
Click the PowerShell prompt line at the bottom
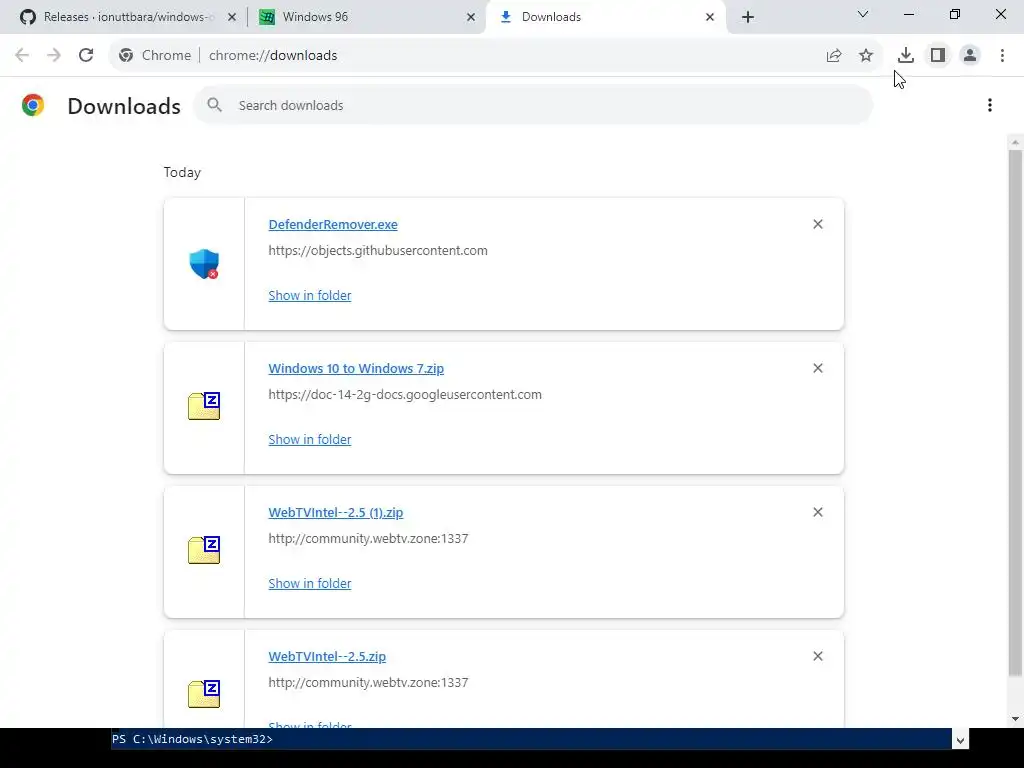[x=192, y=739]
